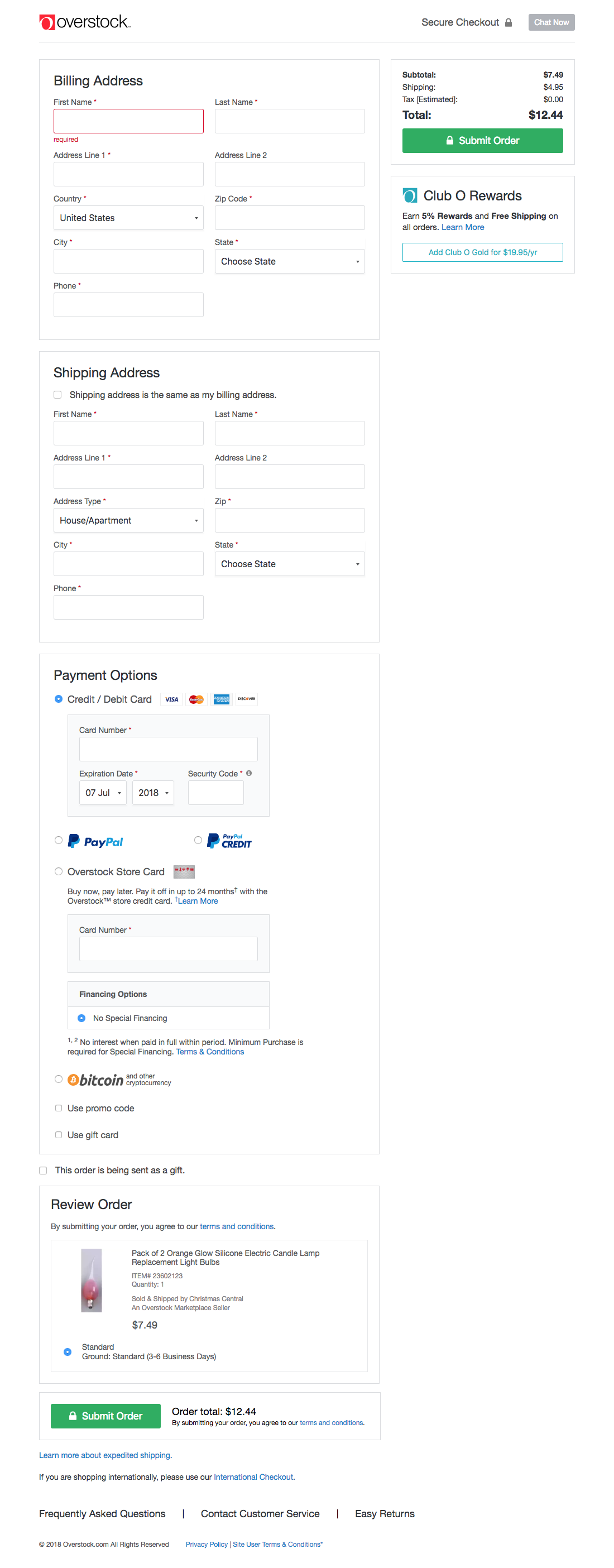614x1568 pixels.
Task: Click the candle bulb product thumbnail
Action: click(92, 1281)
